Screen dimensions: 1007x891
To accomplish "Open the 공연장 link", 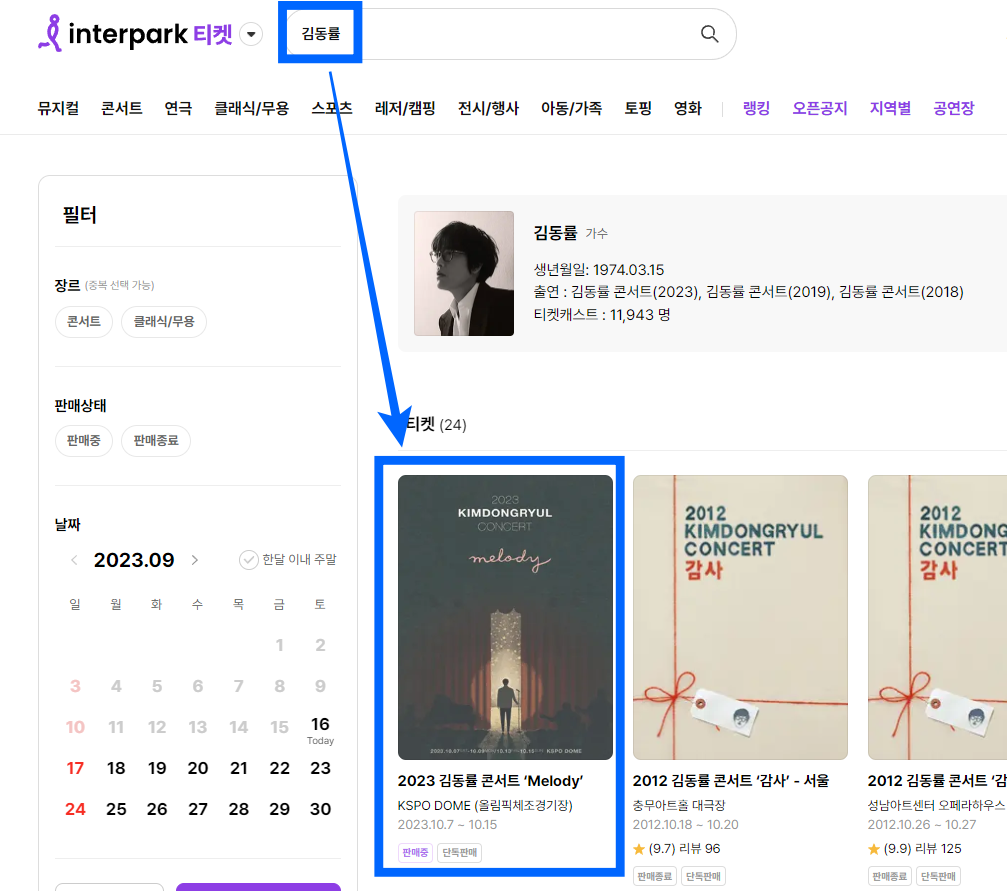I will [x=954, y=108].
